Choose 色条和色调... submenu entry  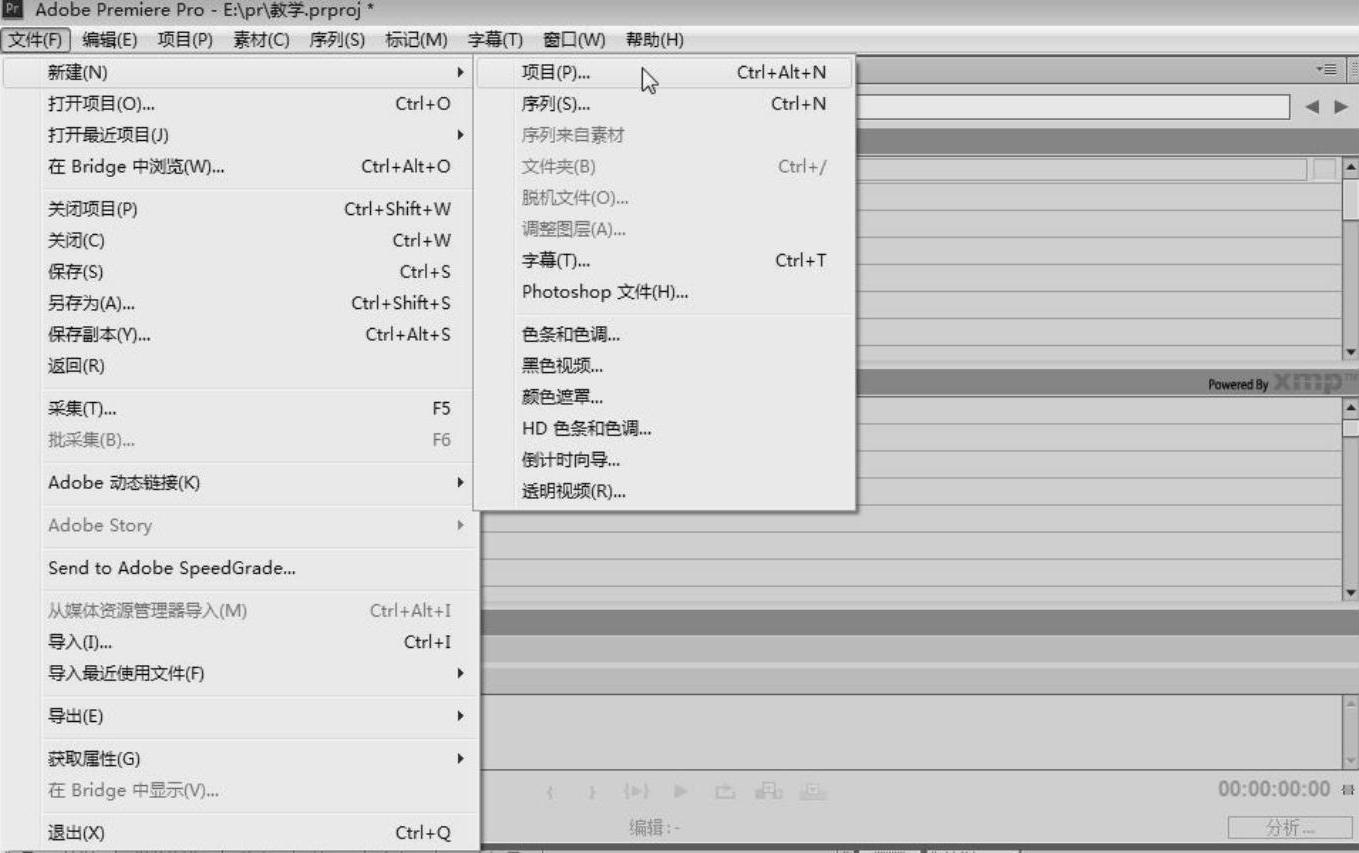tap(665, 334)
